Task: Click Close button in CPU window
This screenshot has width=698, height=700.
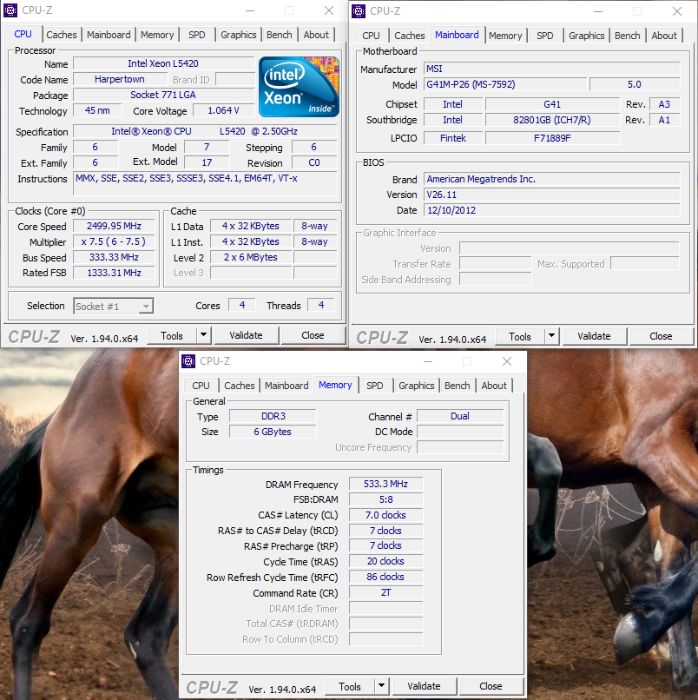Action: pyautogui.click(x=312, y=335)
